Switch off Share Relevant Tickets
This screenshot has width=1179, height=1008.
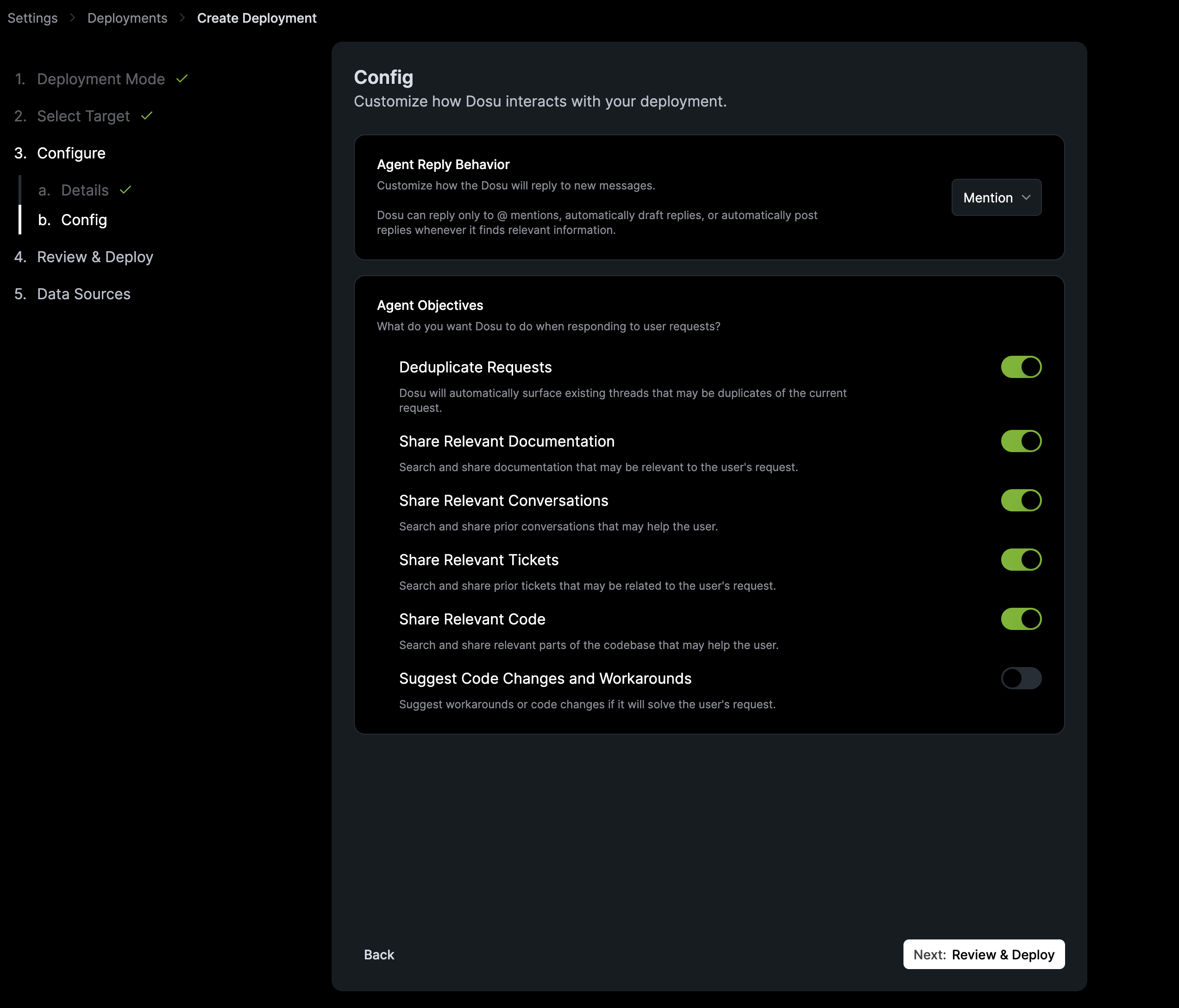click(x=1021, y=560)
